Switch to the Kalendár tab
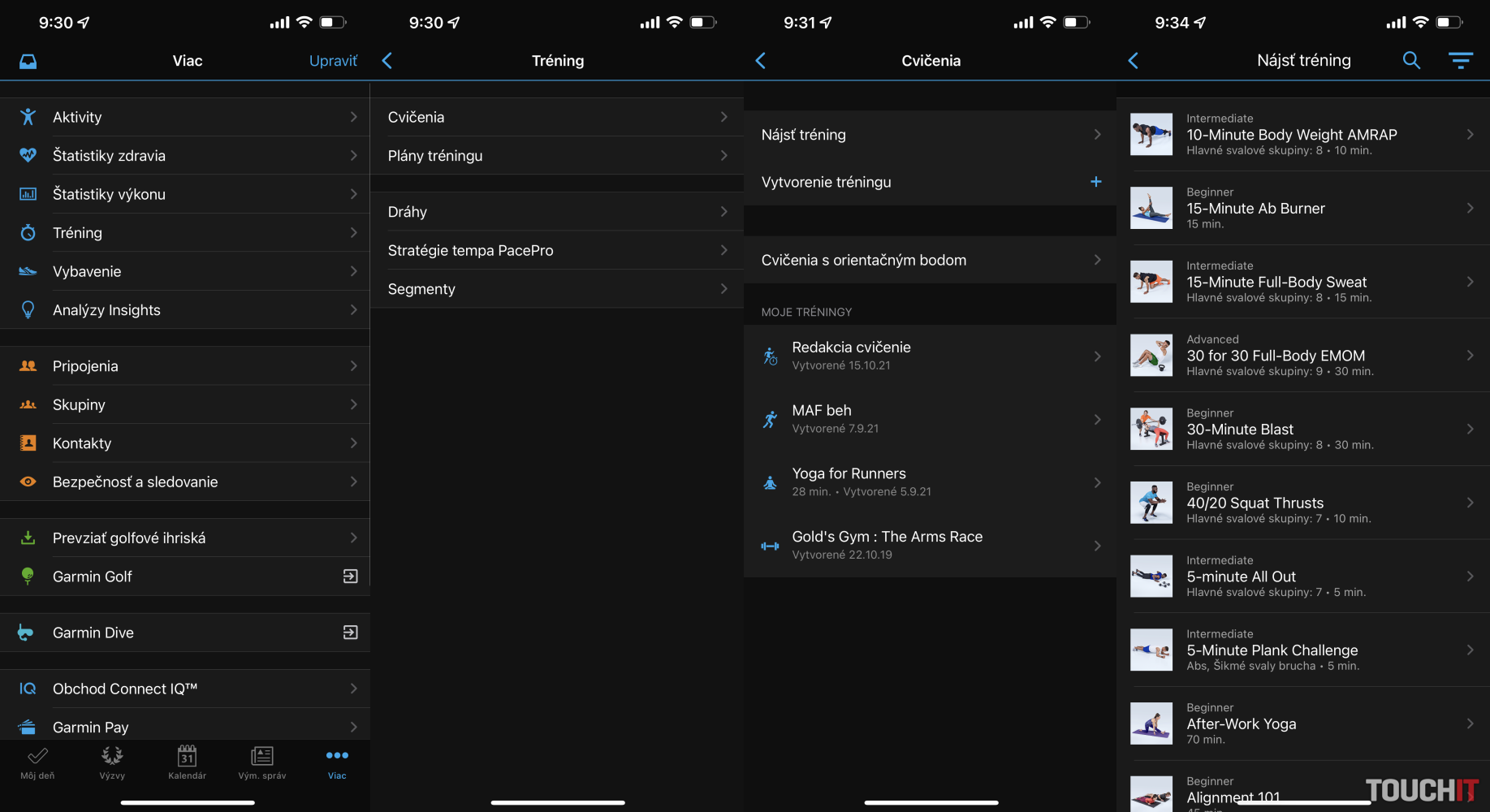The height and width of the screenshot is (812, 1490). 187,762
